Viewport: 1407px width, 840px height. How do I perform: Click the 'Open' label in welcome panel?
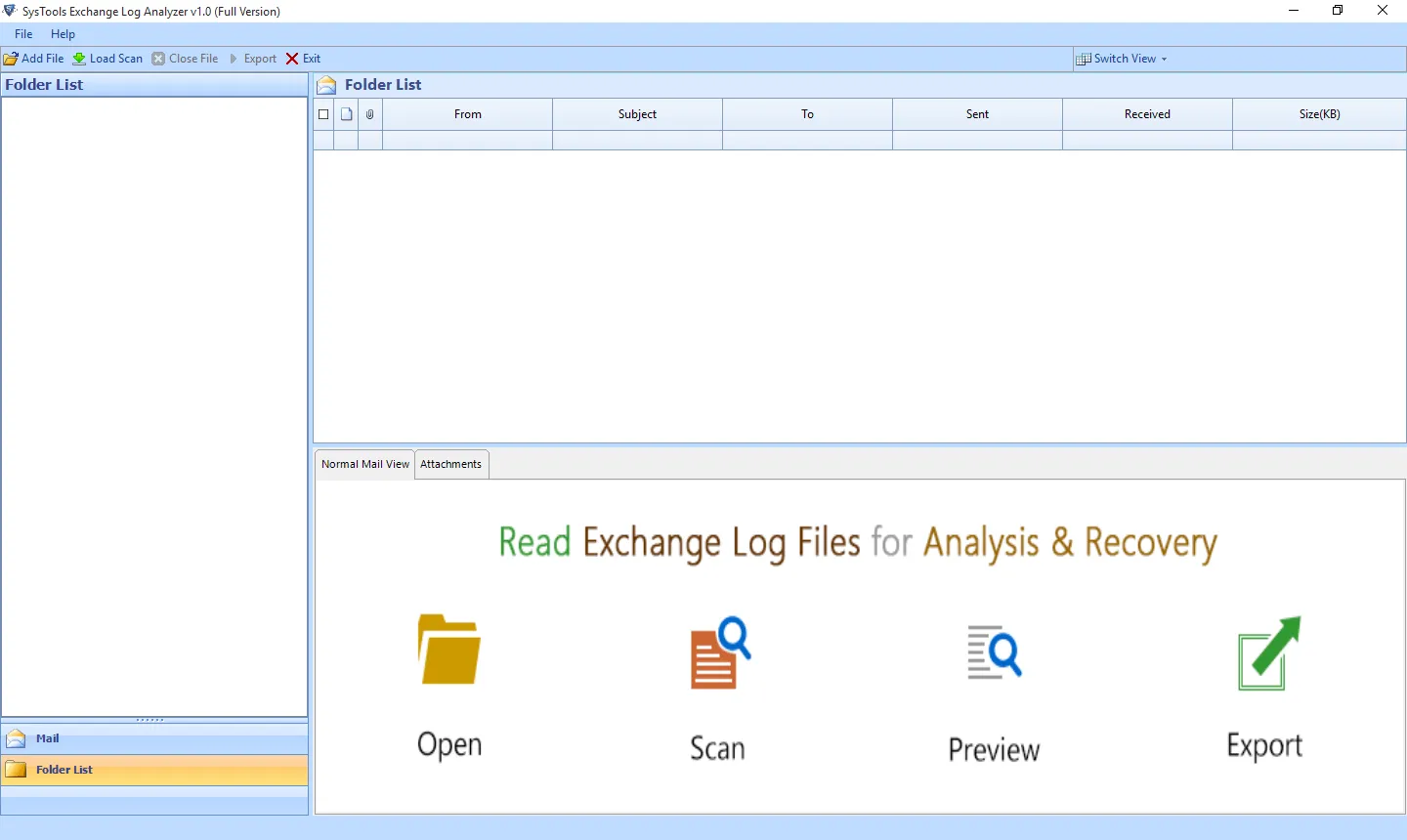pos(449,744)
